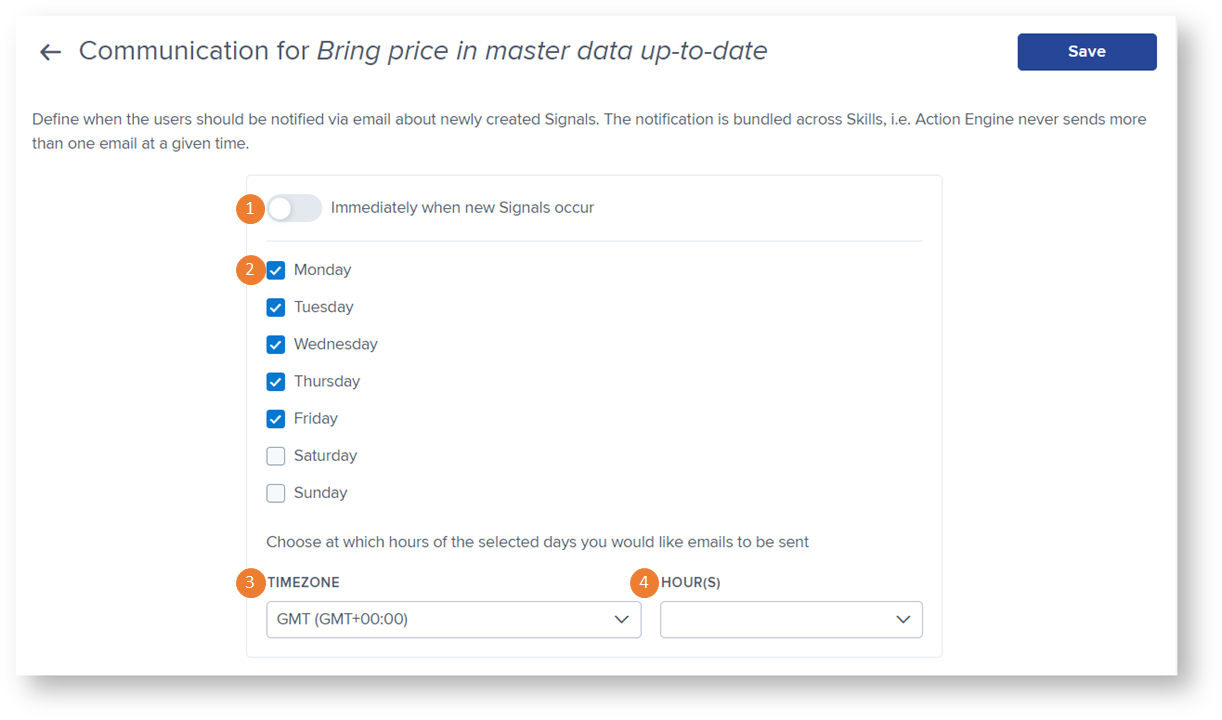The image size is (1222, 720).
Task: Uncheck the Wednesday checkbox
Action: coord(276,344)
